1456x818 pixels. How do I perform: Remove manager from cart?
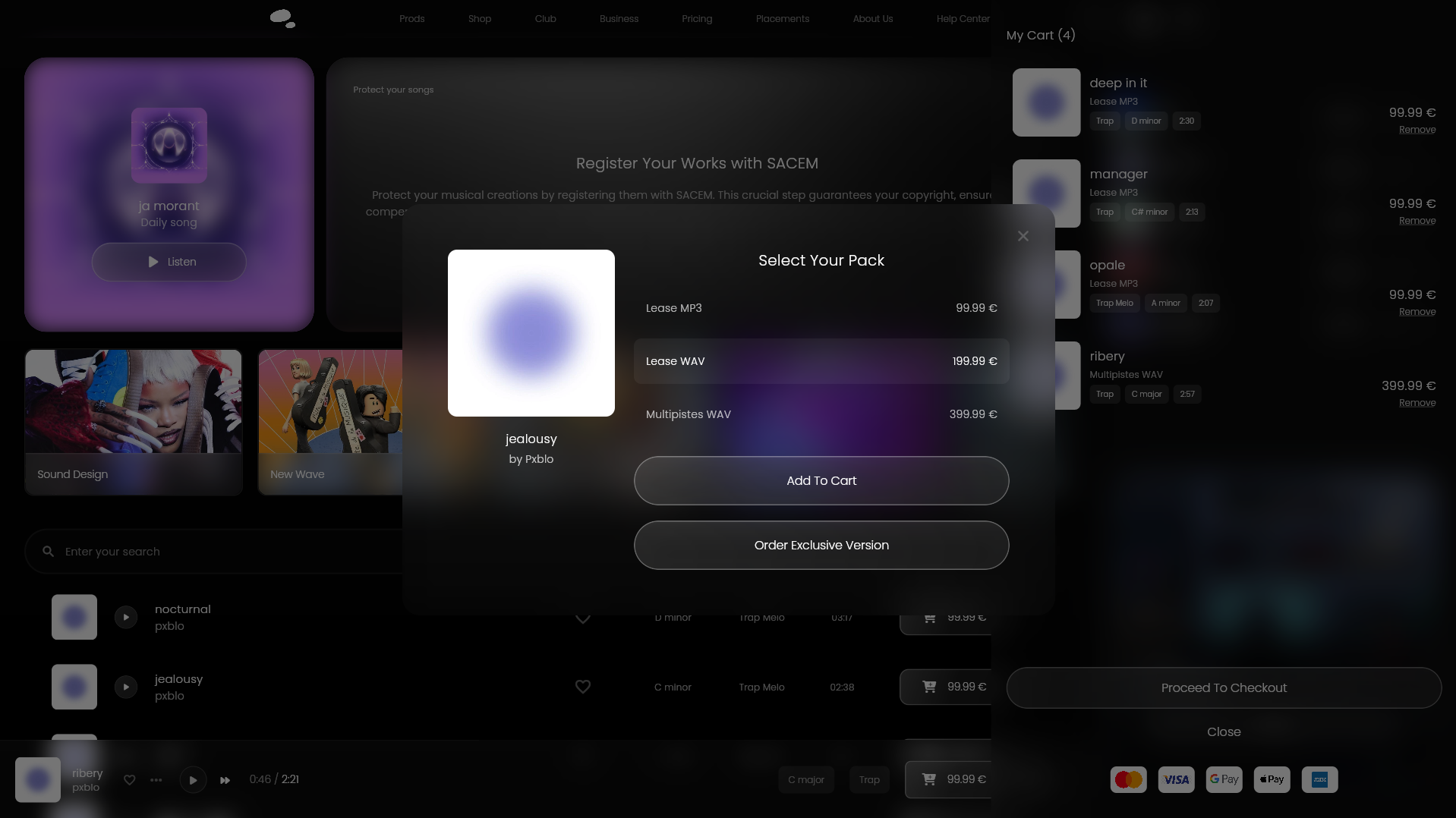(1417, 221)
